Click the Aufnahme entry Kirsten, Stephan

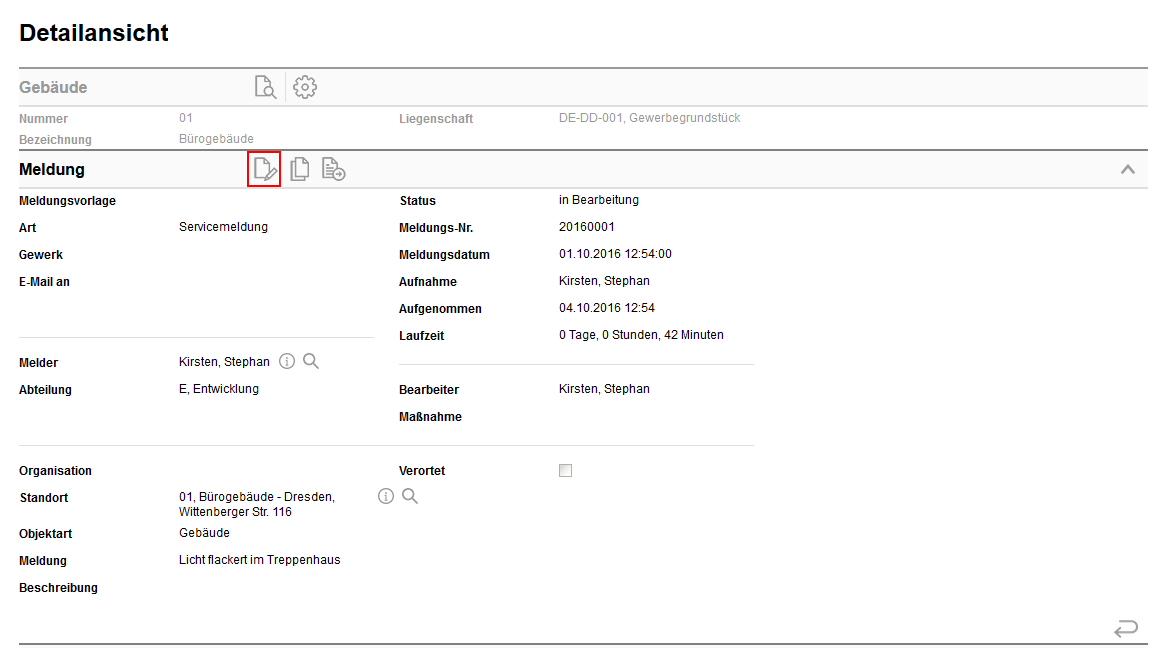tap(604, 281)
